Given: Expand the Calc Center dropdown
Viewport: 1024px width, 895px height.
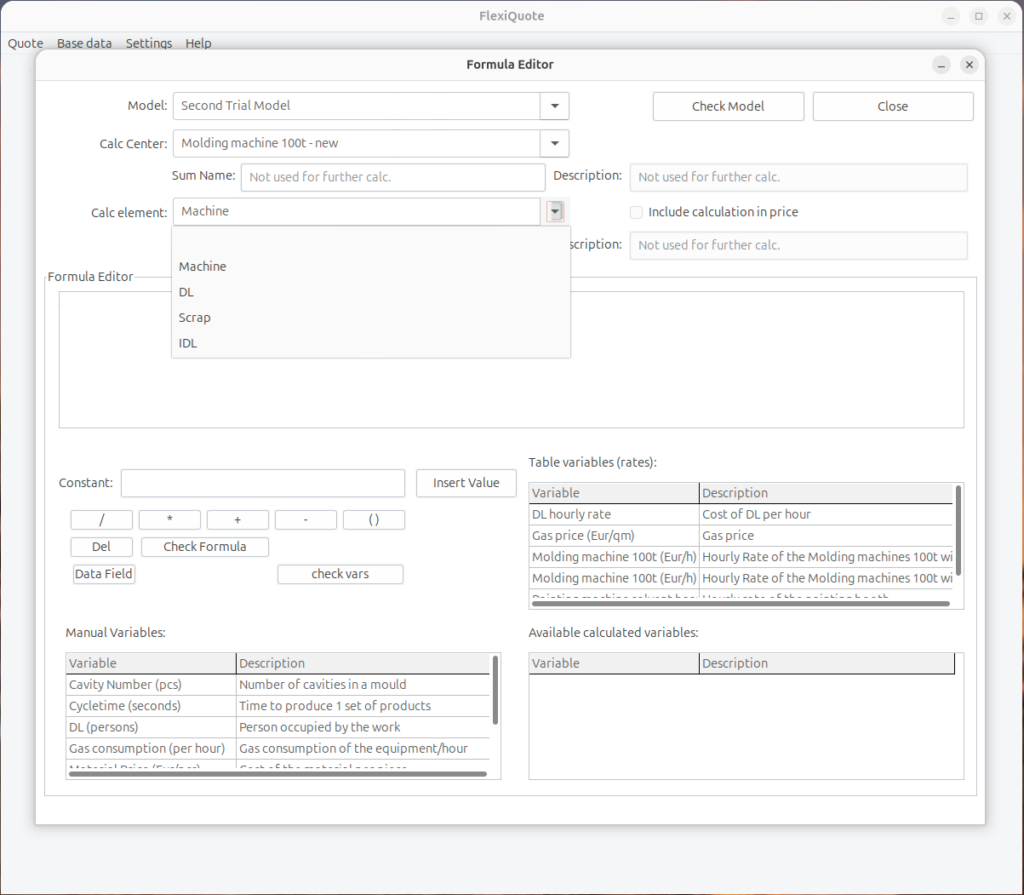Looking at the screenshot, I should click(x=554, y=143).
